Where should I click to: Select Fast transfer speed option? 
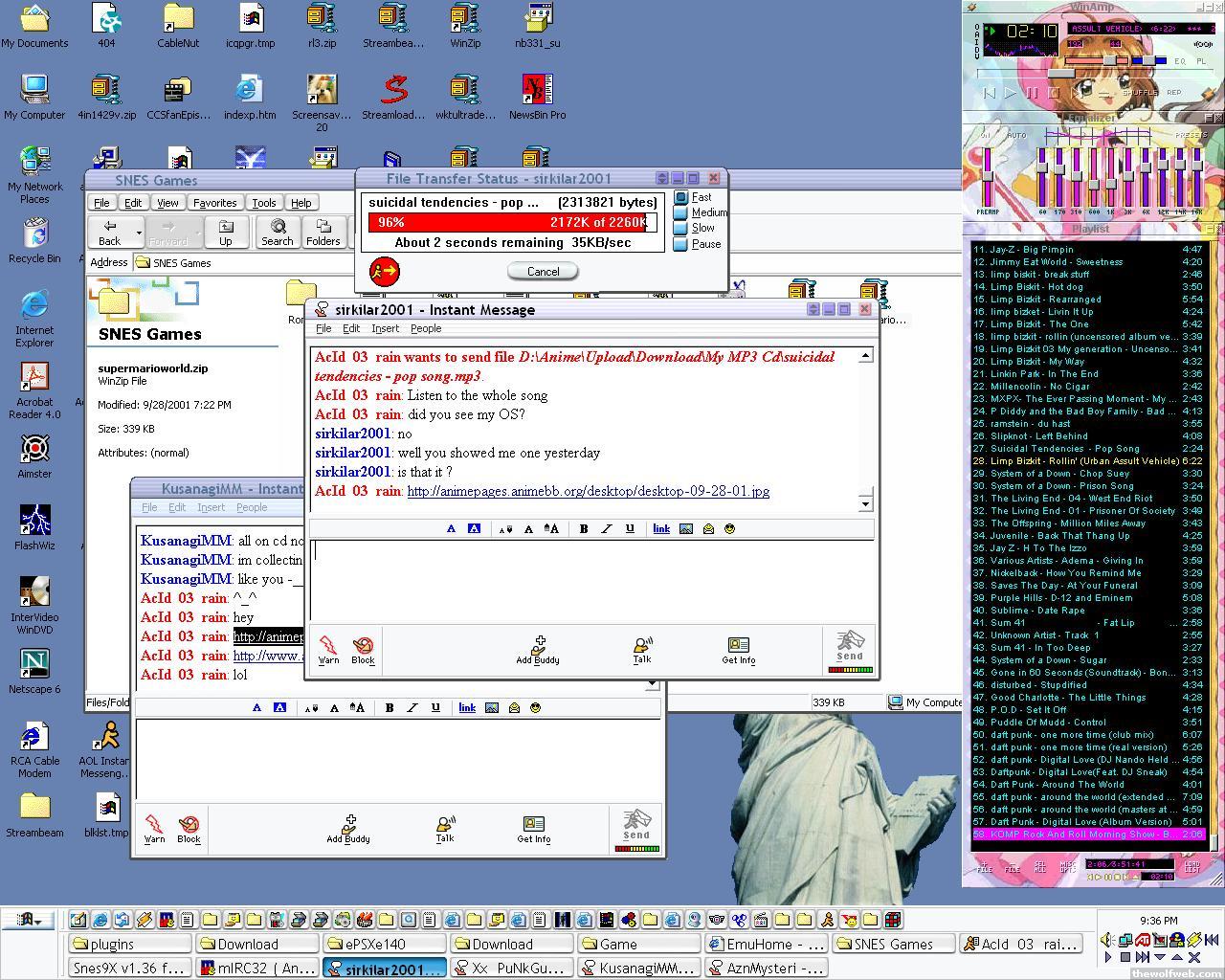pyautogui.click(x=681, y=197)
